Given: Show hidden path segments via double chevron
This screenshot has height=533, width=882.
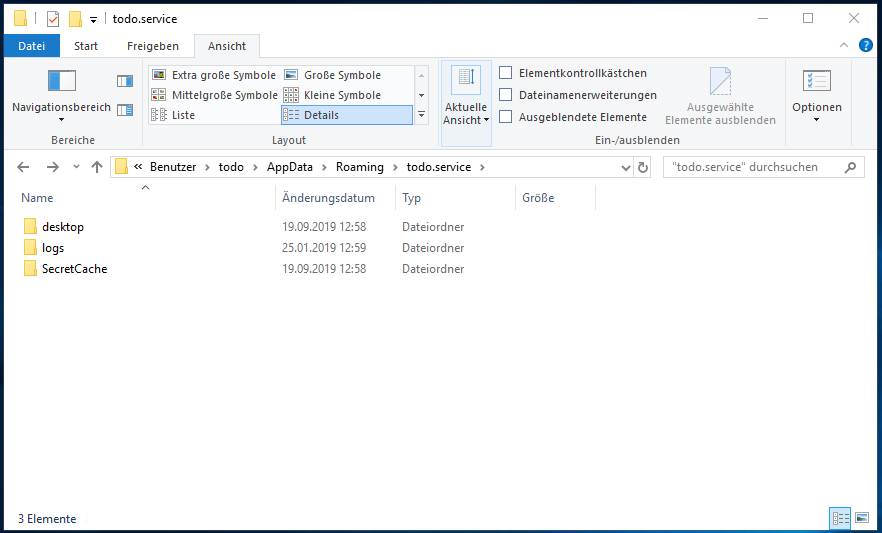Looking at the screenshot, I should 138,167.
